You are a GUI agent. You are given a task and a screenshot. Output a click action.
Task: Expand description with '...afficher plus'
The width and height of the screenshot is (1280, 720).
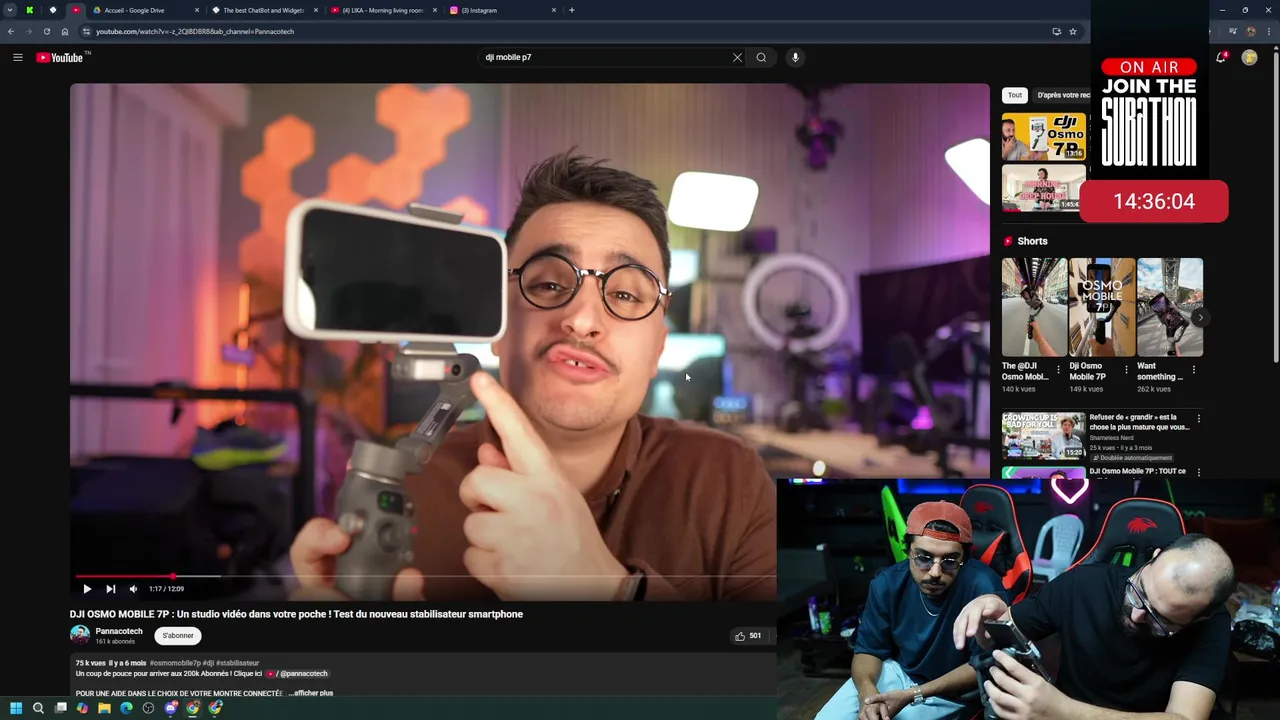tap(311, 693)
